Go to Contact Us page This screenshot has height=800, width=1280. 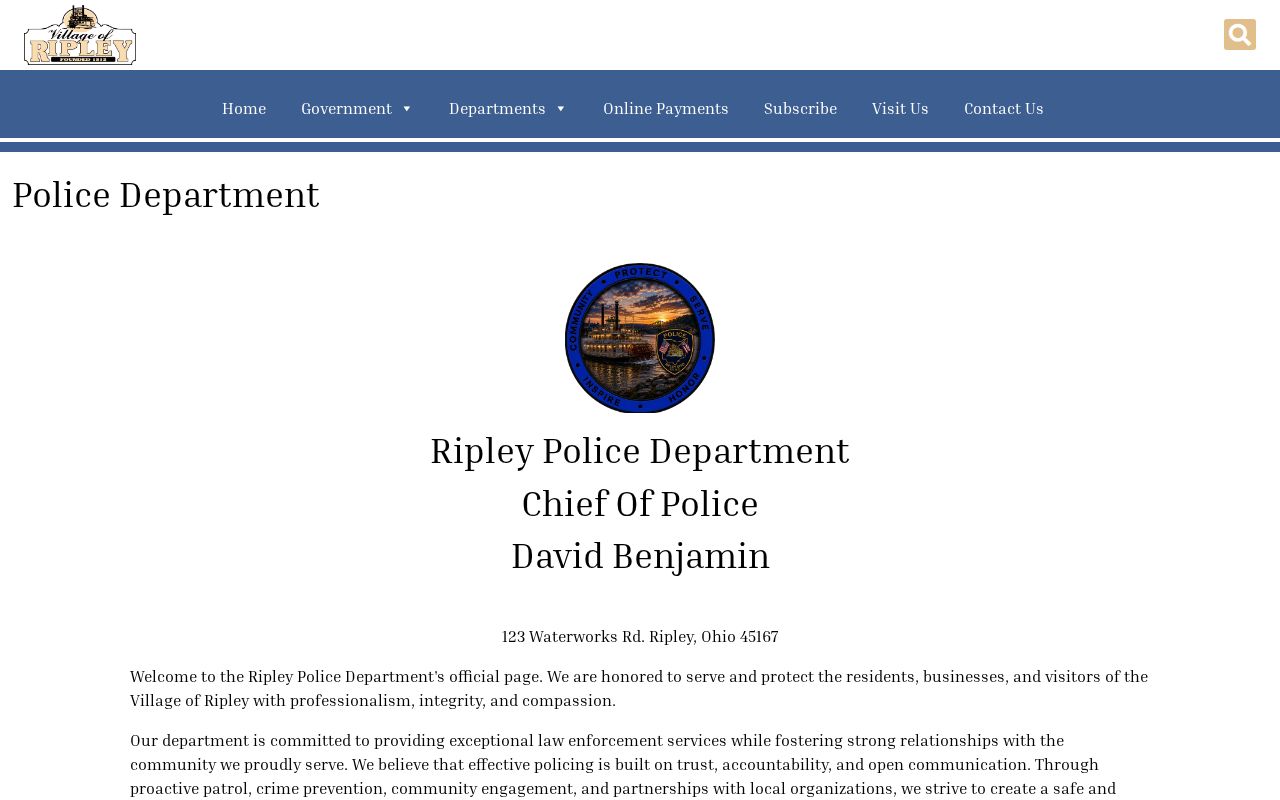1004,108
